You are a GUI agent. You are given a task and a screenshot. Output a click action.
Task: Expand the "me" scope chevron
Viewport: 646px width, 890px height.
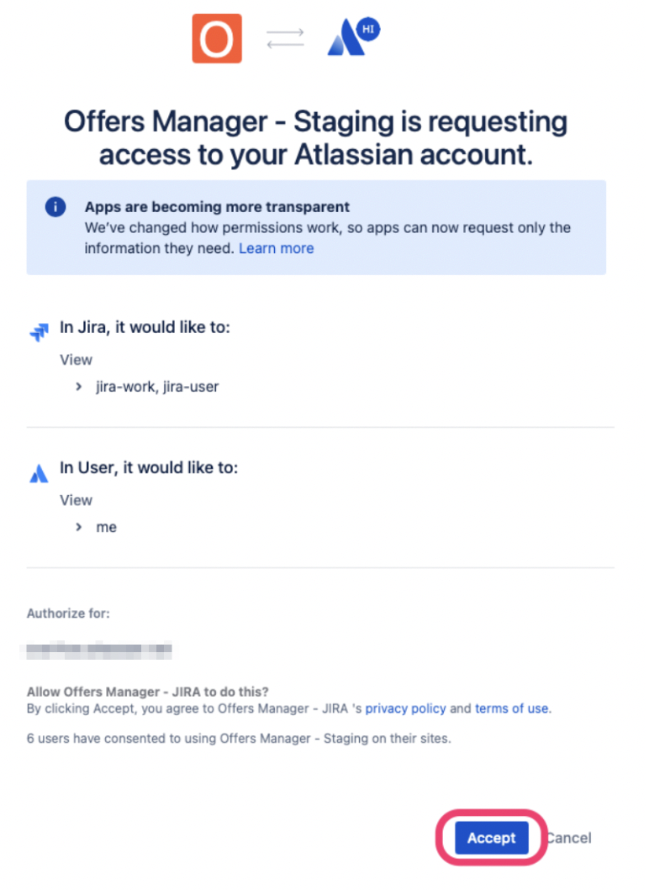point(78,527)
